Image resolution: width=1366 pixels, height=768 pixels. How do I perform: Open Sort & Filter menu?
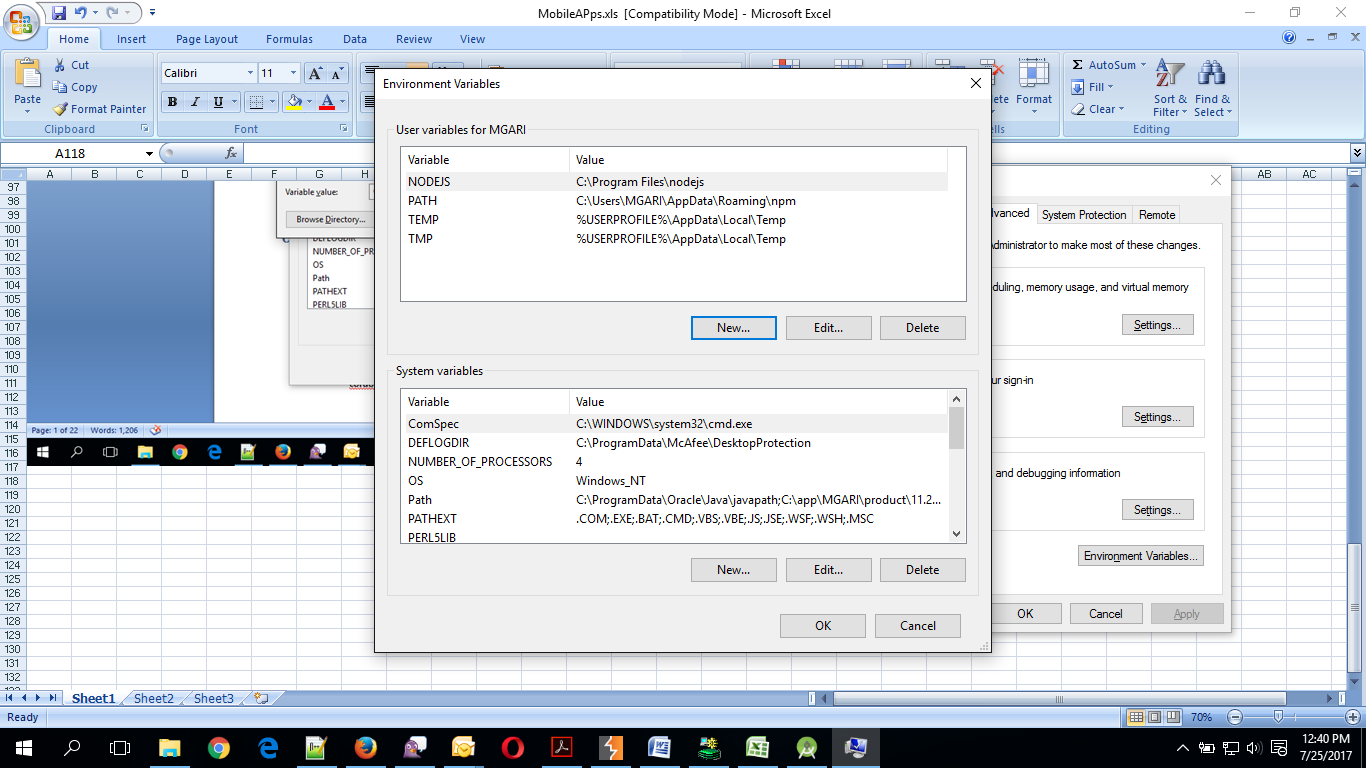pyautogui.click(x=1170, y=88)
